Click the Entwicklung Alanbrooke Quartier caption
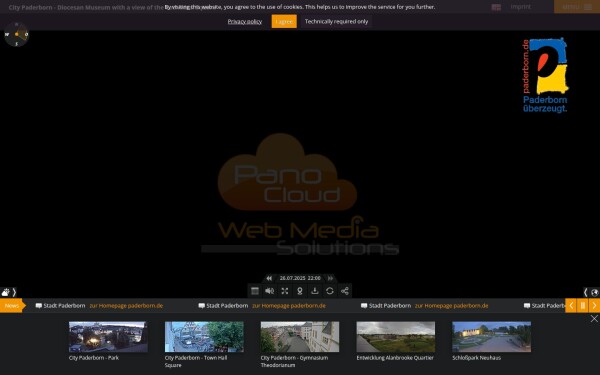This screenshot has height=375, width=600. coord(395,358)
